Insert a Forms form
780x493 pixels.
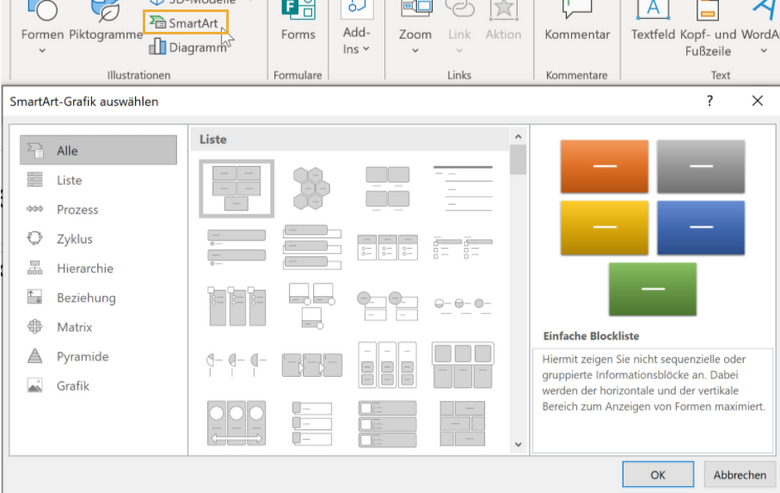[298, 22]
